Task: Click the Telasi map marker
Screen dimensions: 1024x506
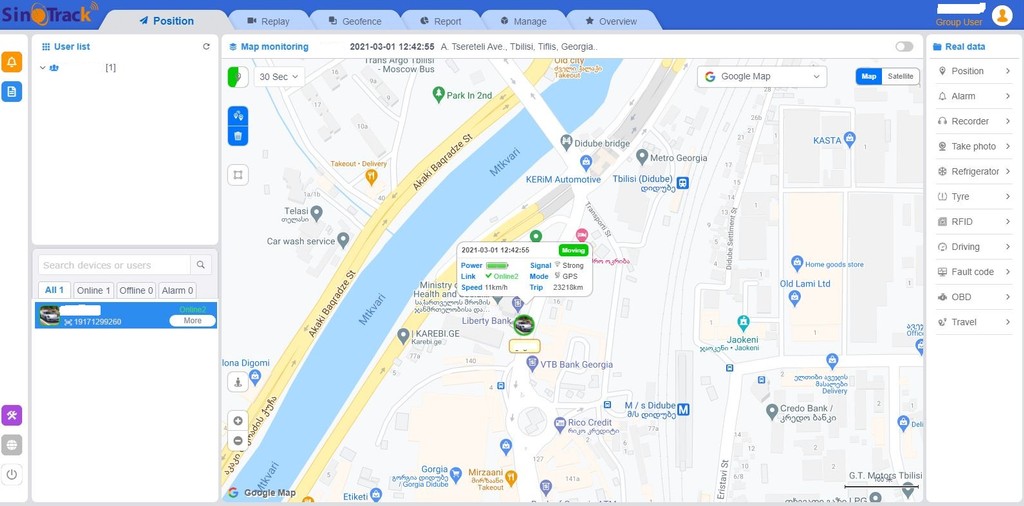Action: click(317, 212)
